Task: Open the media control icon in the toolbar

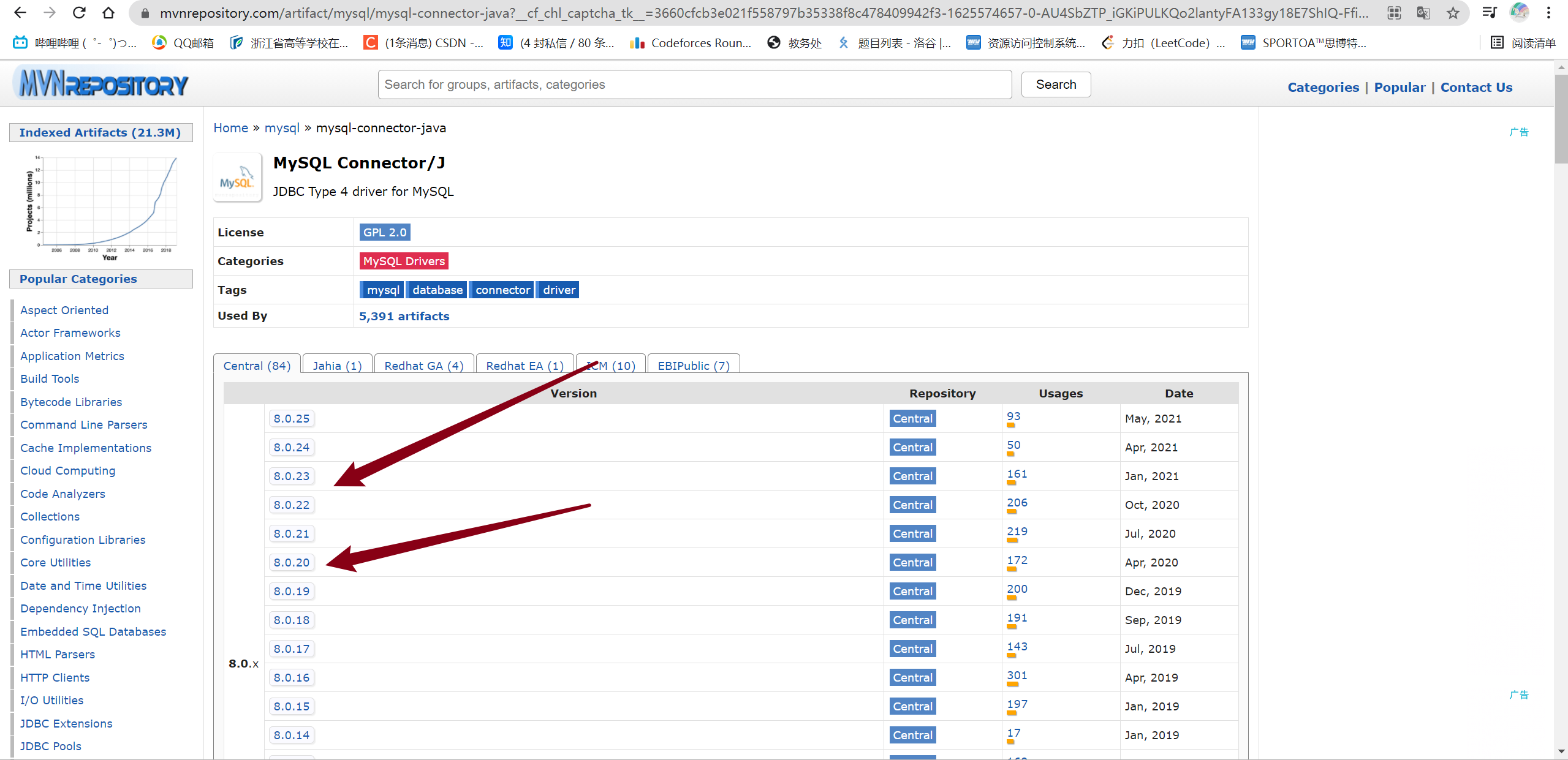Action: (1490, 13)
